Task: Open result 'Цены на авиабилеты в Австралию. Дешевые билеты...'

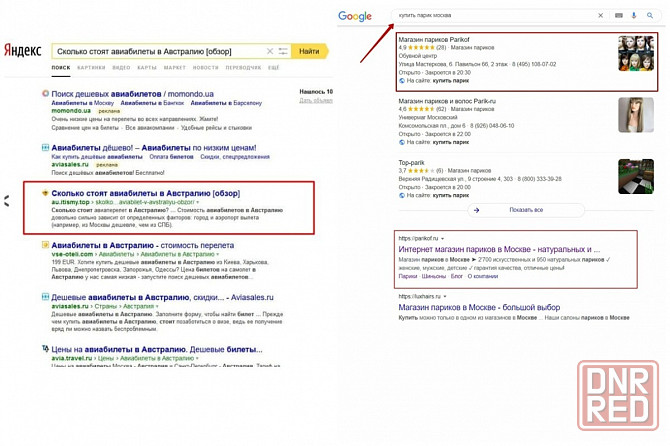Action: click(x=157, y=349)
